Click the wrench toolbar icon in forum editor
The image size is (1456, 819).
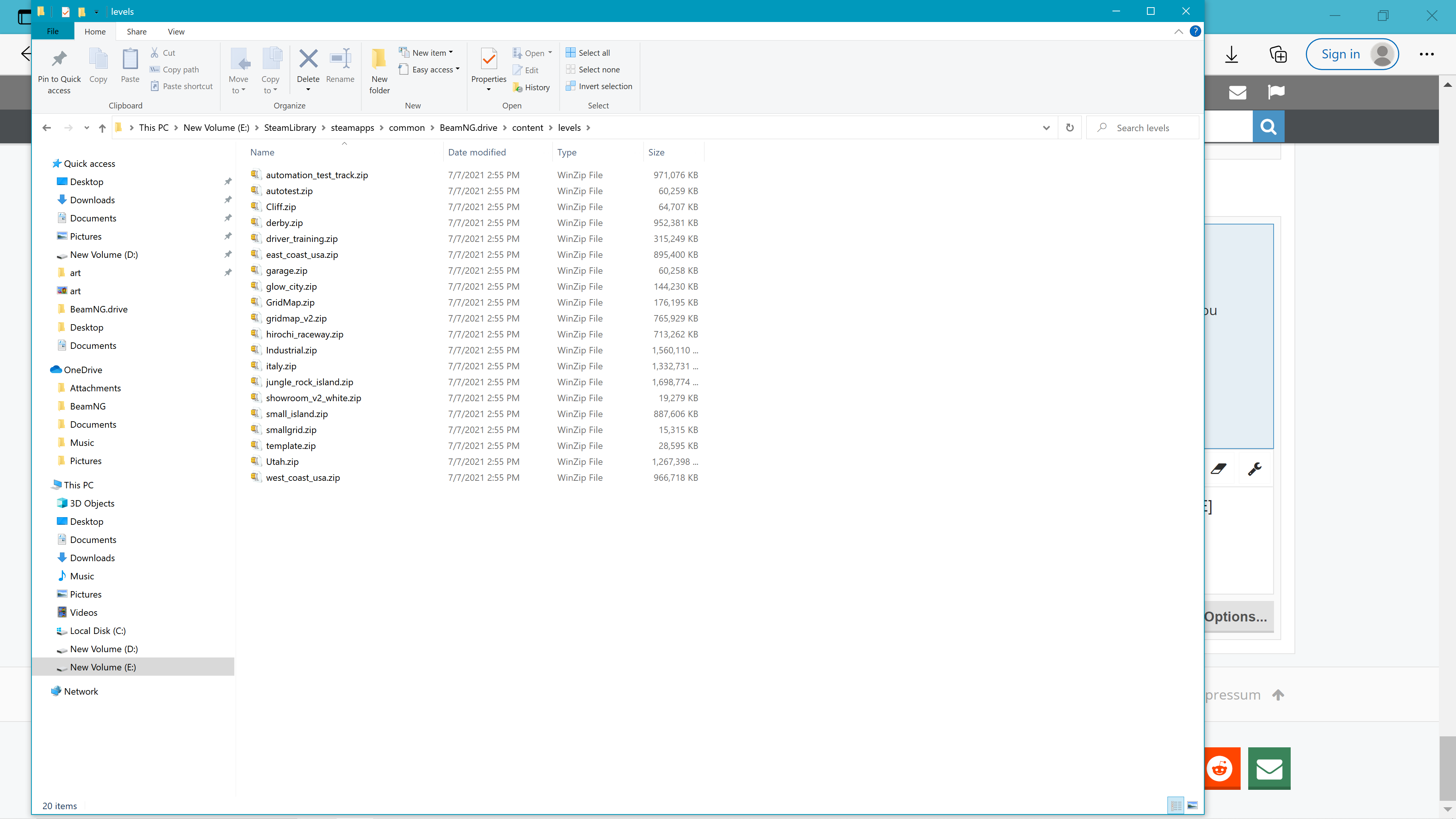point(1255,469)
